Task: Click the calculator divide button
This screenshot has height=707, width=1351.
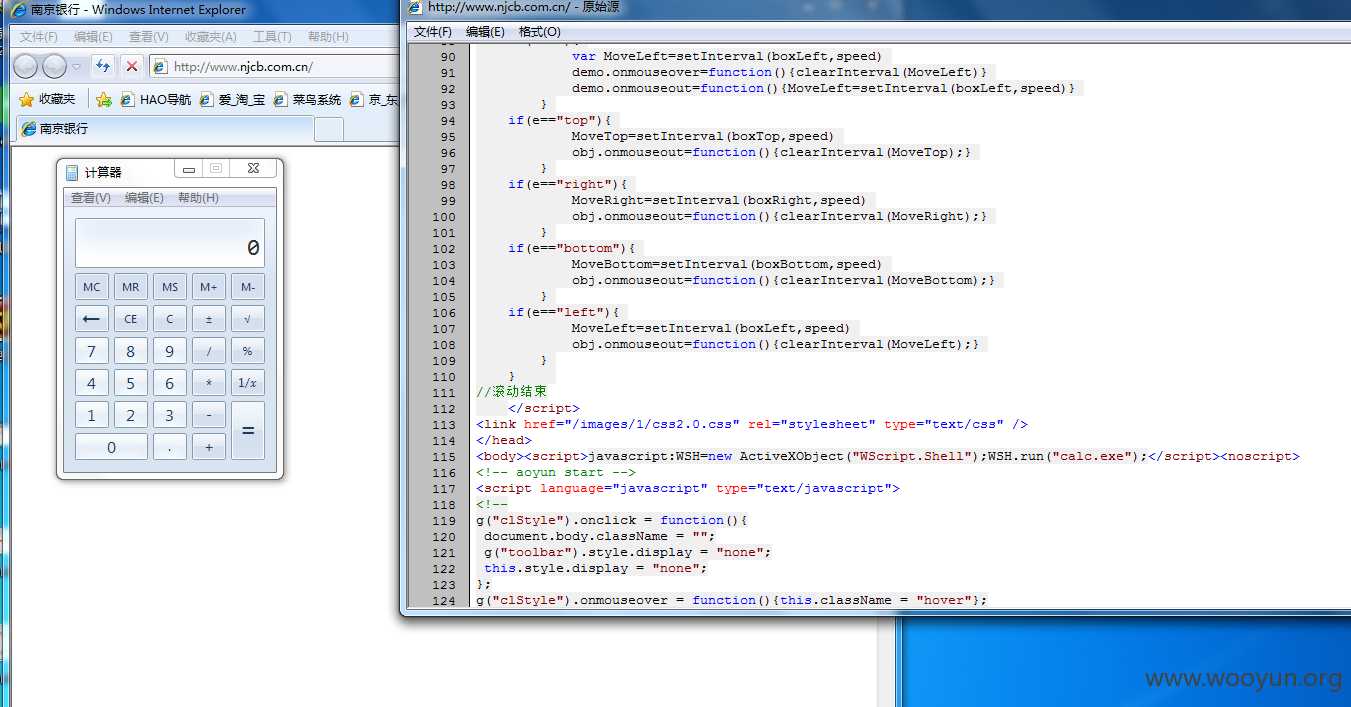Action: (x=209, y=351)
